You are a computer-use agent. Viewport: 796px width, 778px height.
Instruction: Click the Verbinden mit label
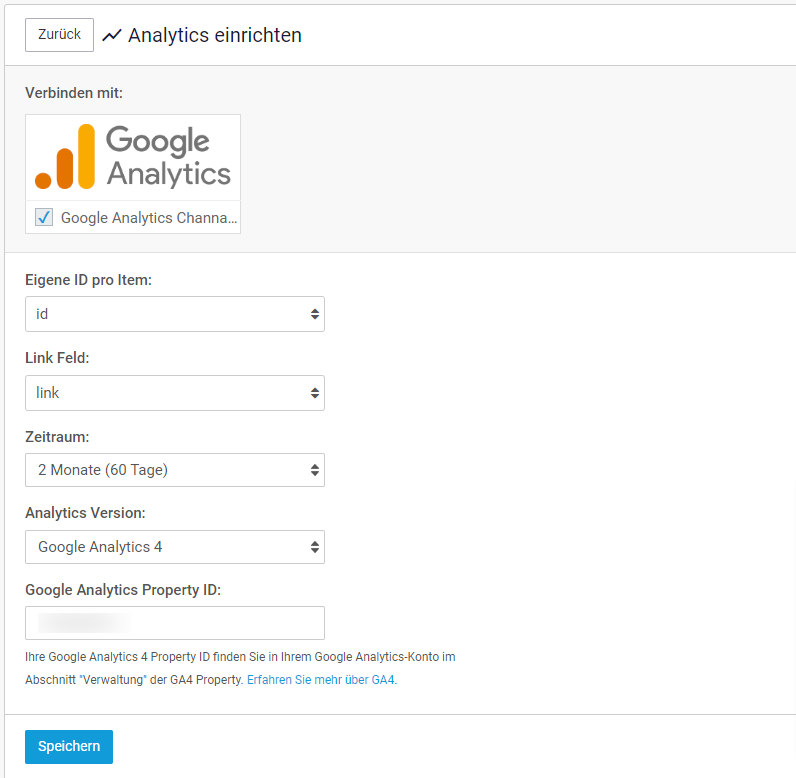[74, 93]
